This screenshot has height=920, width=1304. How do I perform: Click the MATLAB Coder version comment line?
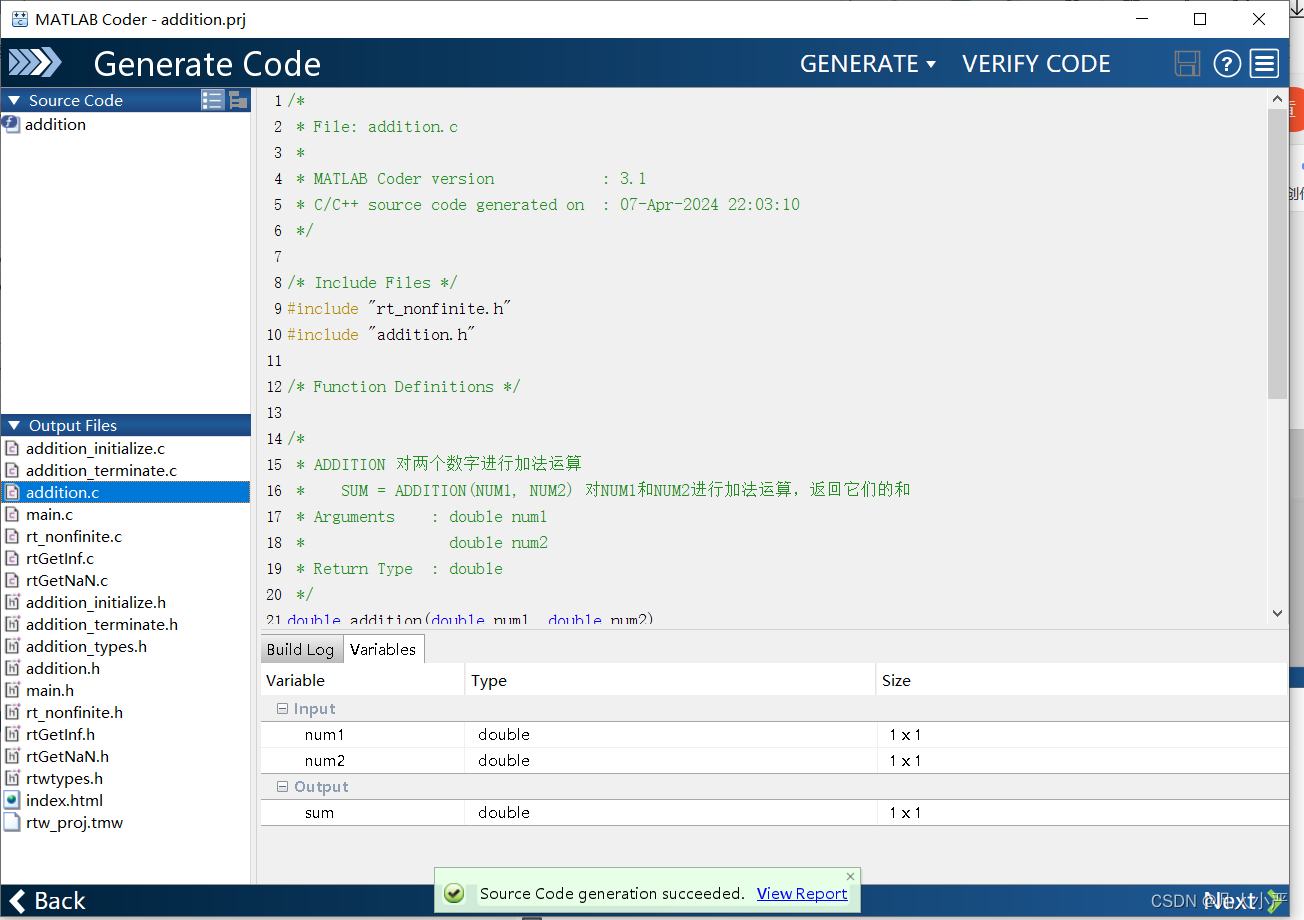[x=471, y=178]
